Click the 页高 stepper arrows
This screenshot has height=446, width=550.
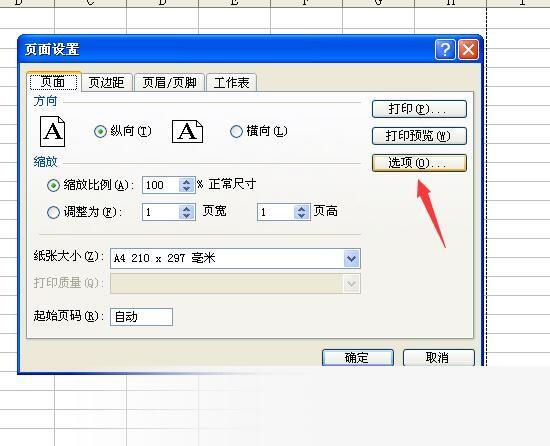pyautogui.click(x=302, y=212)
